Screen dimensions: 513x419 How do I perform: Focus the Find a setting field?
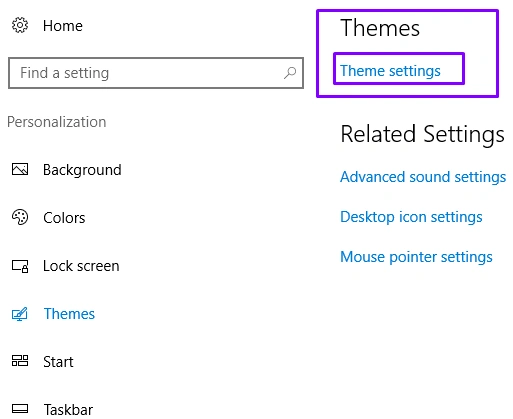[x=156, y=73]
